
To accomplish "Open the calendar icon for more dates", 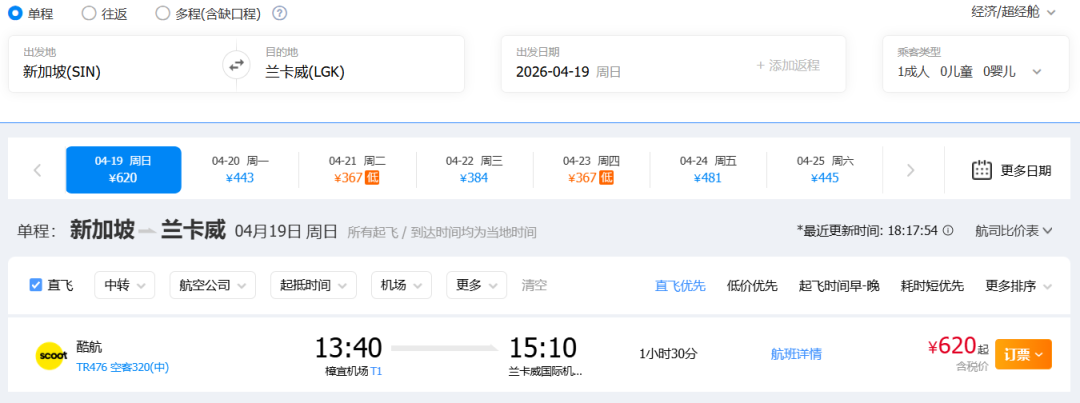I will [x=981, y=170].
